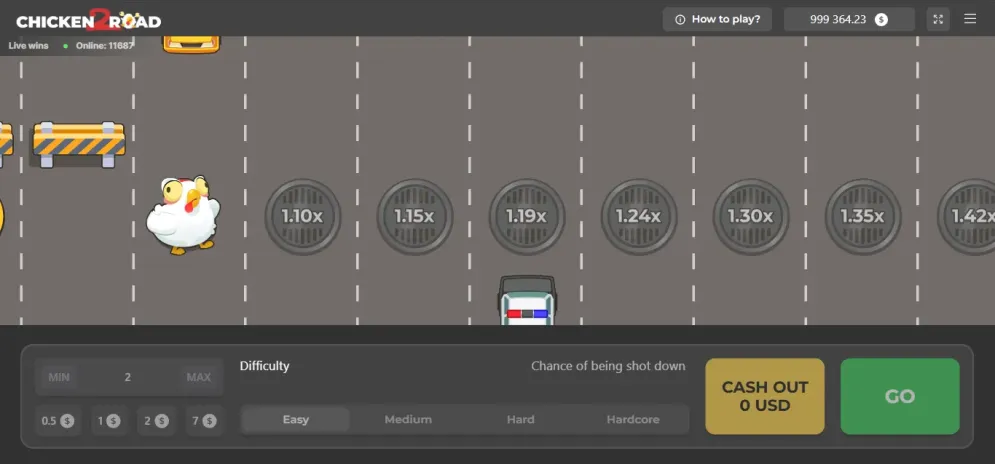This screenshot has width=995, height=464.
Task: Select Hard difficulty
Action: [x=520, y=420]
